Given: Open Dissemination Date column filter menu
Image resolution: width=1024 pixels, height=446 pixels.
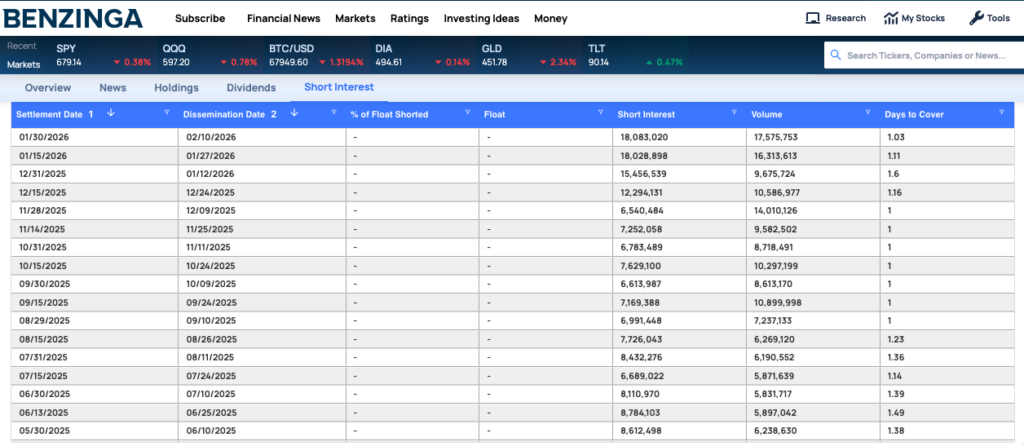Looking at the screenshot, I should click(x=334, y=114).
